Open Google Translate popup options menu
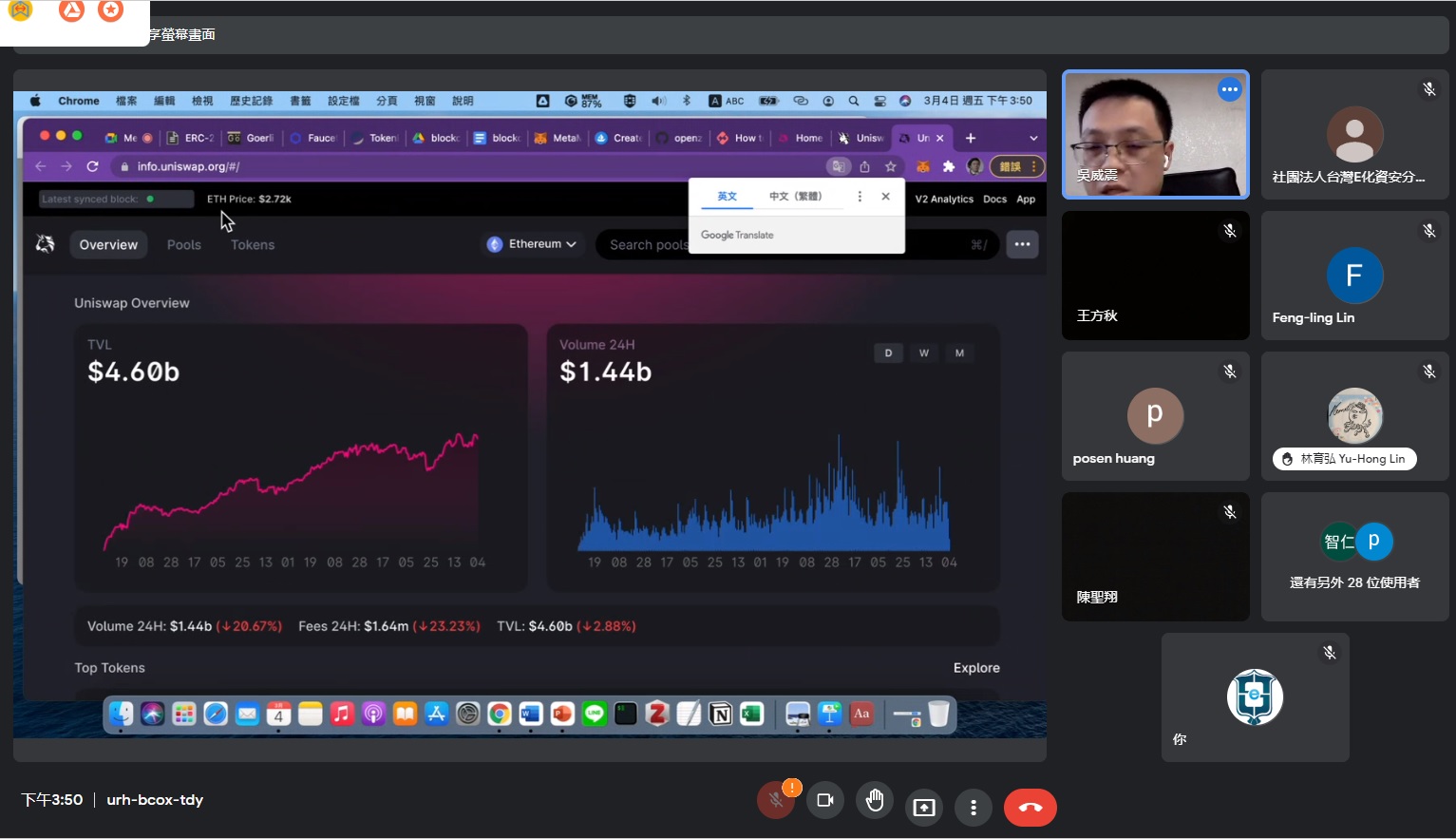Image resolution: width=1456 pixels, height=839 pixels. point(860,196)
